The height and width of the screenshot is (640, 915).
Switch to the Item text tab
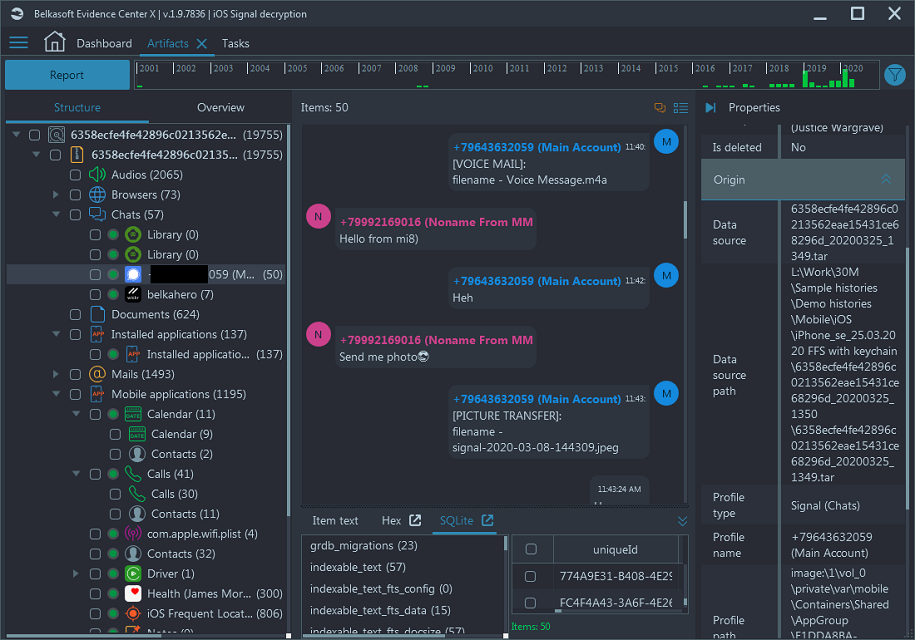(335, 520)
